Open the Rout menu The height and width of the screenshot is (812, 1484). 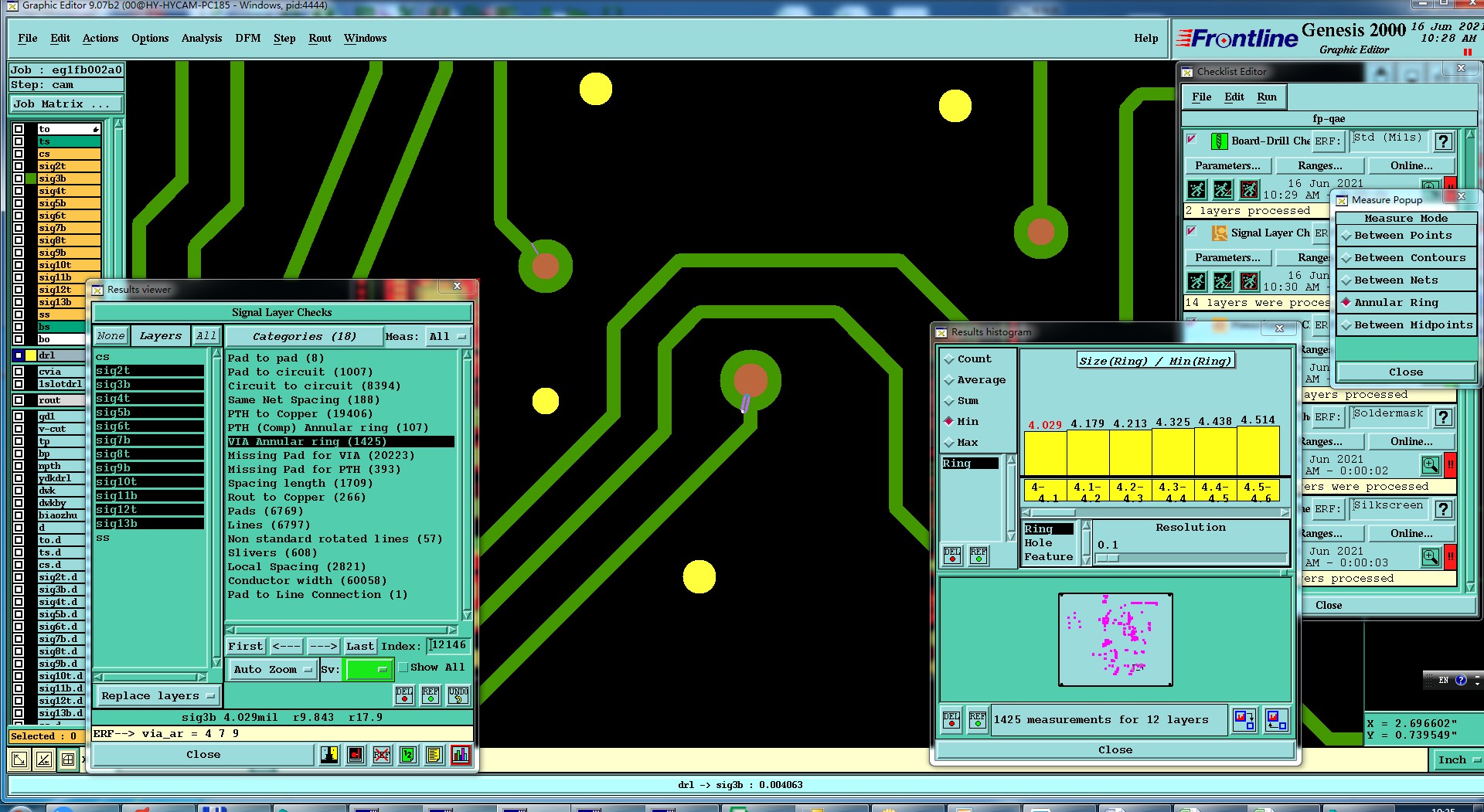[320, 38]
